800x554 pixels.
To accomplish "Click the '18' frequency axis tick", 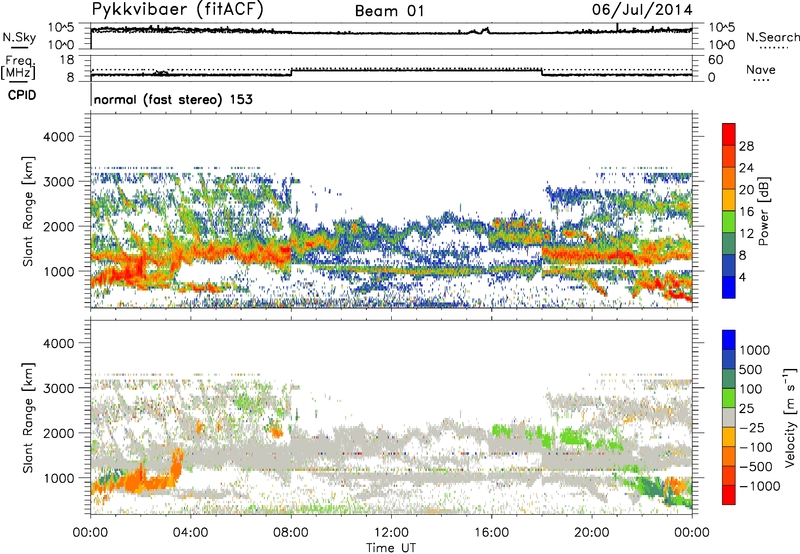I will point(67,60).
